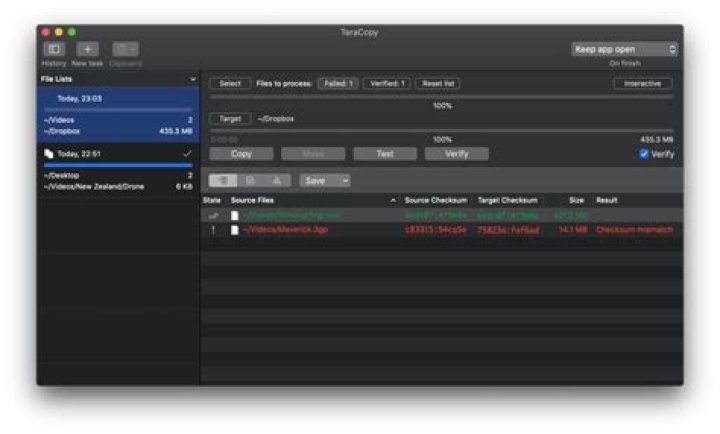Collapse the File Lists chevron
The height and width of the screenshot is (434, 720).
[x=193, y=79]
